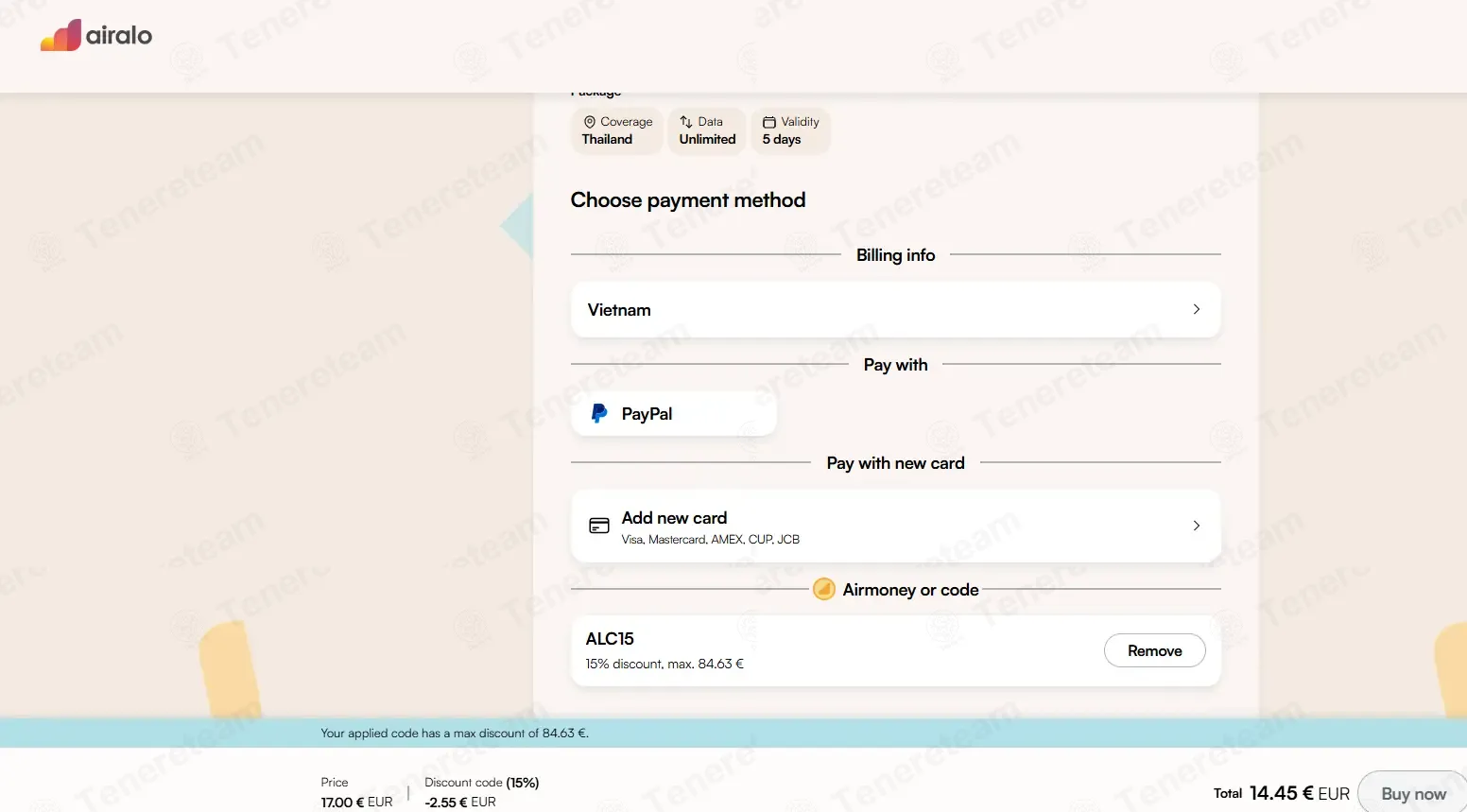Screen dimensions: 1467x812
Task: Remove the ALC15 discount code
Action: (1155, 650)
